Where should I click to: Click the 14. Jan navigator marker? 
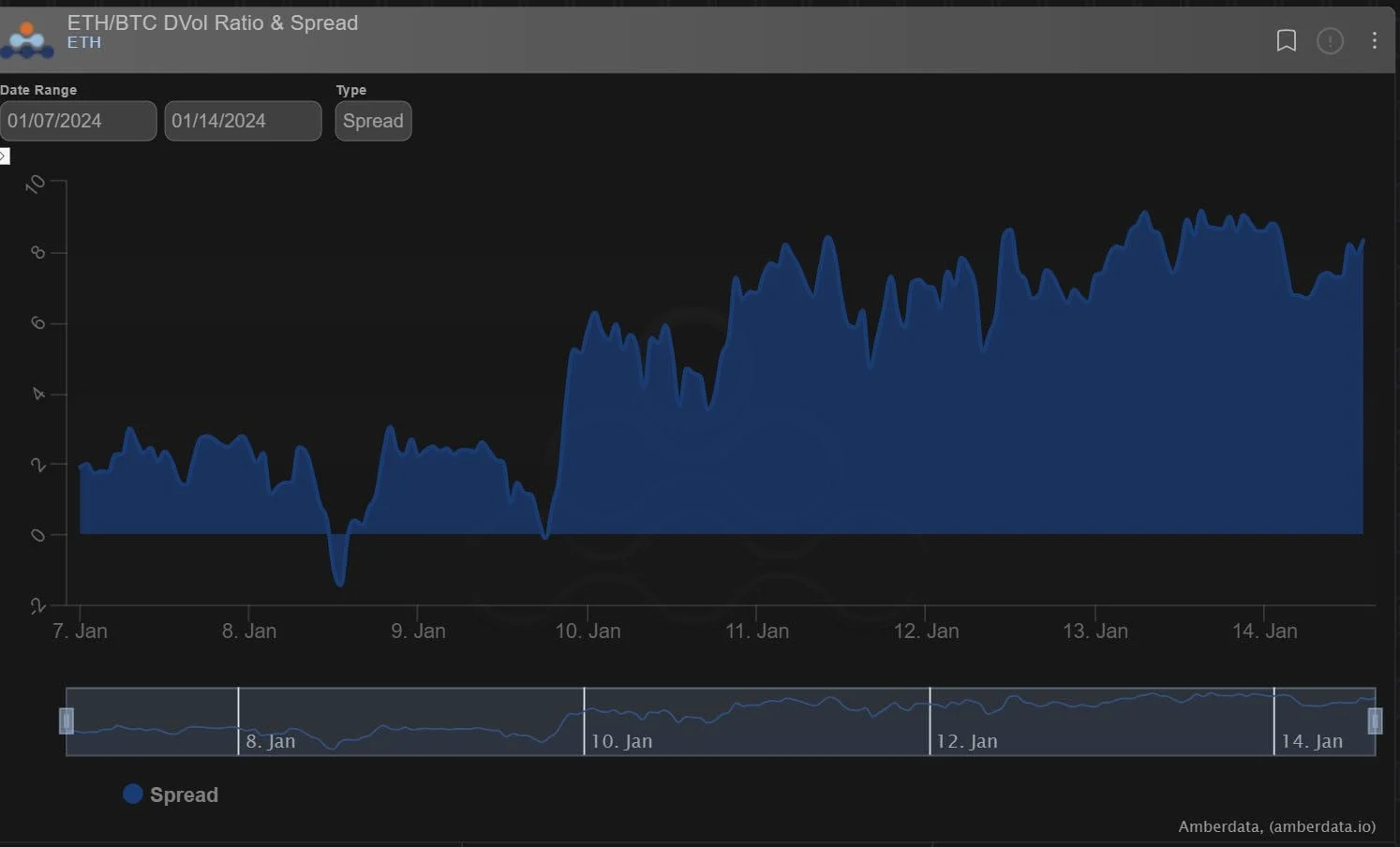1312,741
